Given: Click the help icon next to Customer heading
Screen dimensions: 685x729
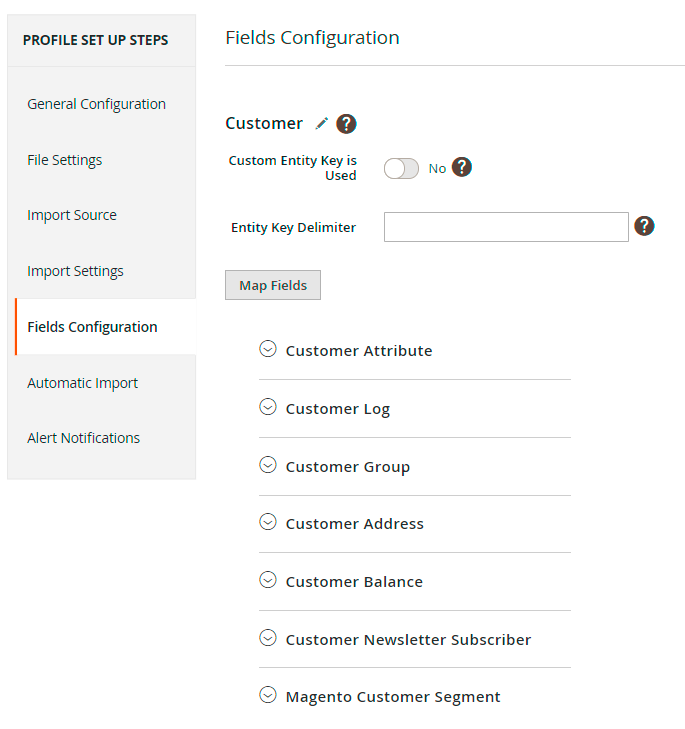Looking at the screenshot, I should point(346,124).
